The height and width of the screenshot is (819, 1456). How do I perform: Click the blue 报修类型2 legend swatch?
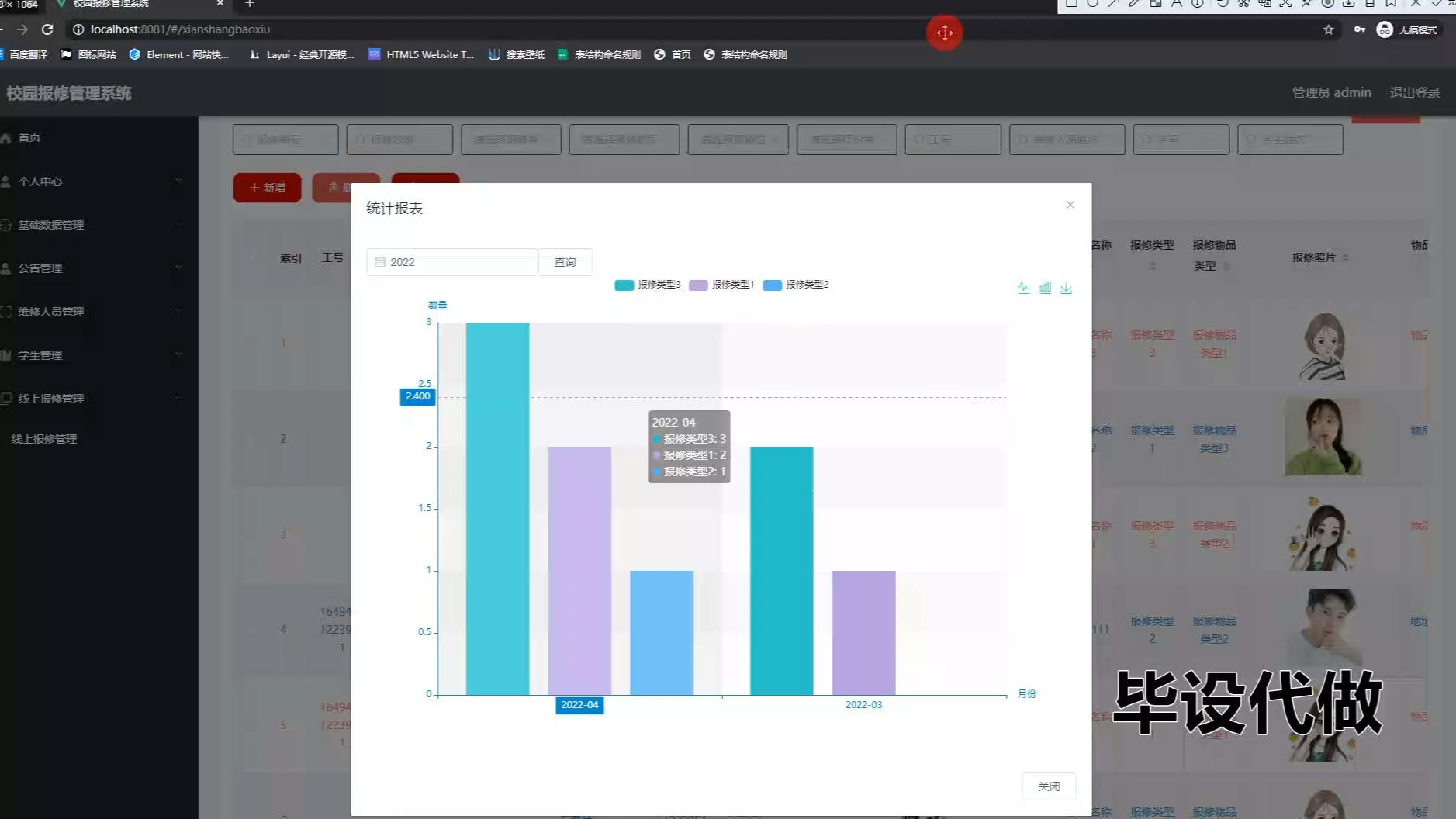pos(773,285)
